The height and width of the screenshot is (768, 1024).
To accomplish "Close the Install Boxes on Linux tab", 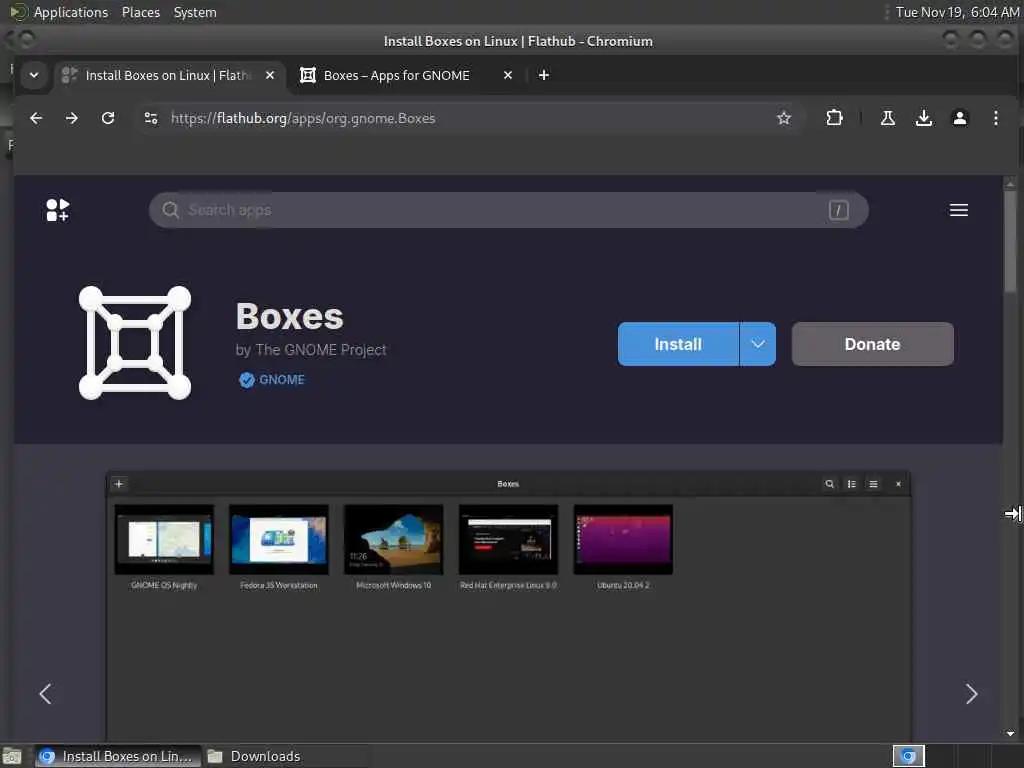I will click(270, 75).
